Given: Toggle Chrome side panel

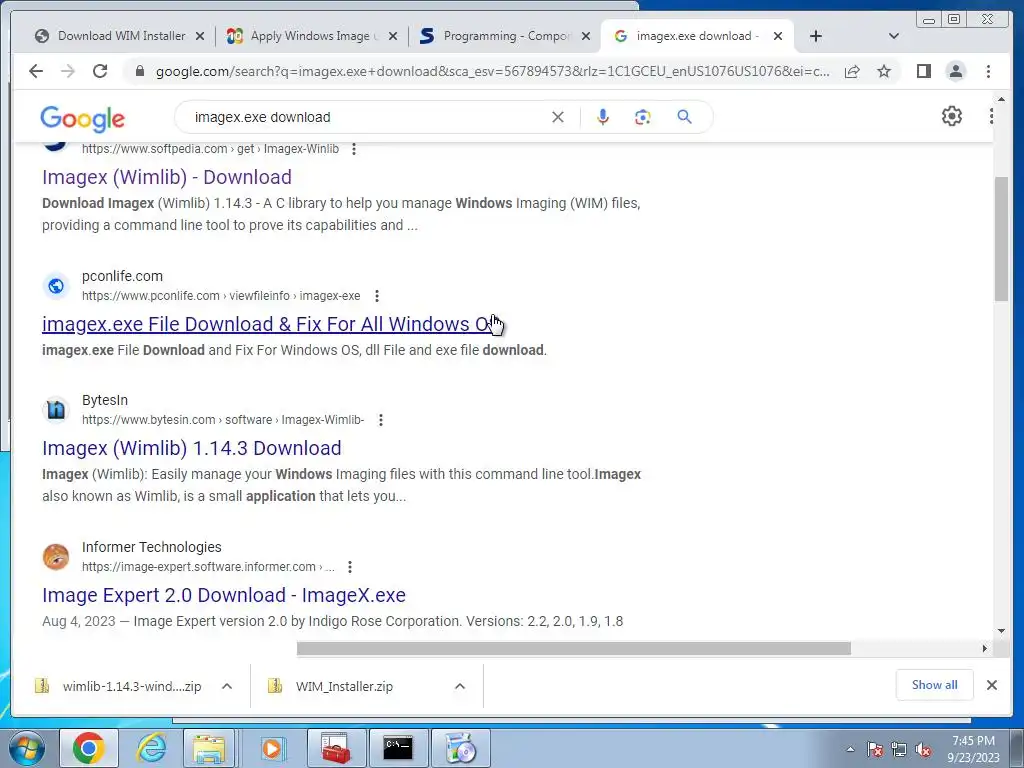Looking at the screenshot, I should pos(923,71).
